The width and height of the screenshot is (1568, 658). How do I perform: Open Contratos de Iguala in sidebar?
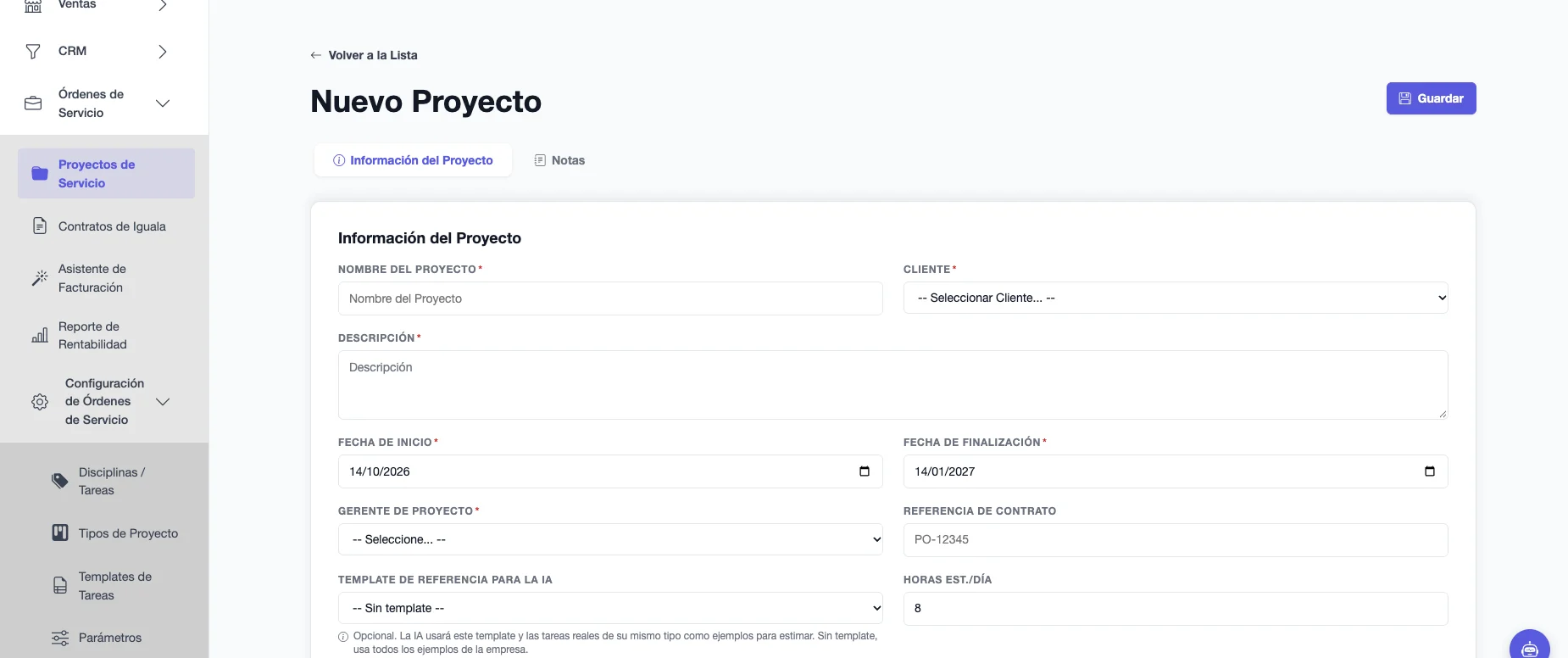pyautogui.click(x=106, y=226)
